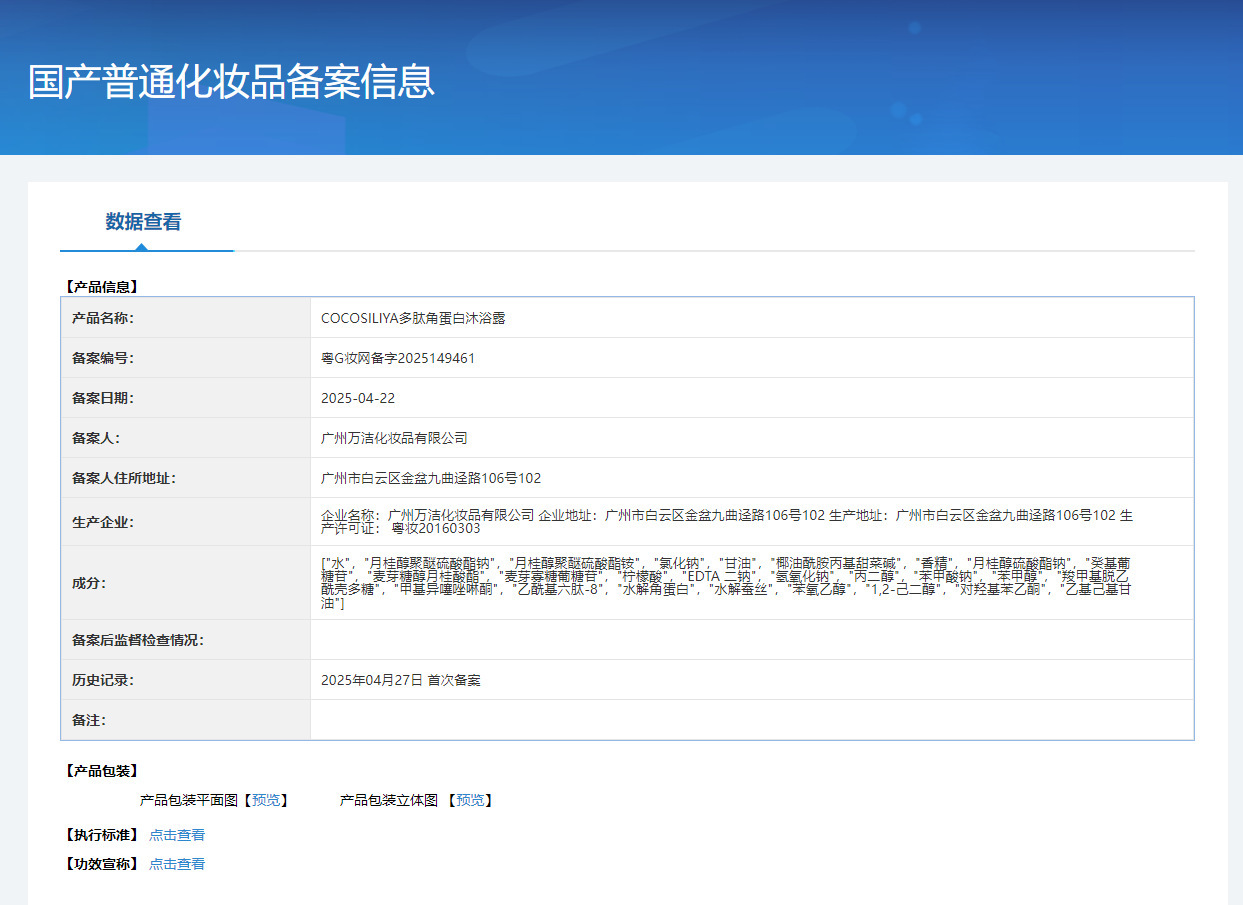This screenshot has height=905, width=1243.
Task: Click the 备案编号 row label
Action: (103, 358)
